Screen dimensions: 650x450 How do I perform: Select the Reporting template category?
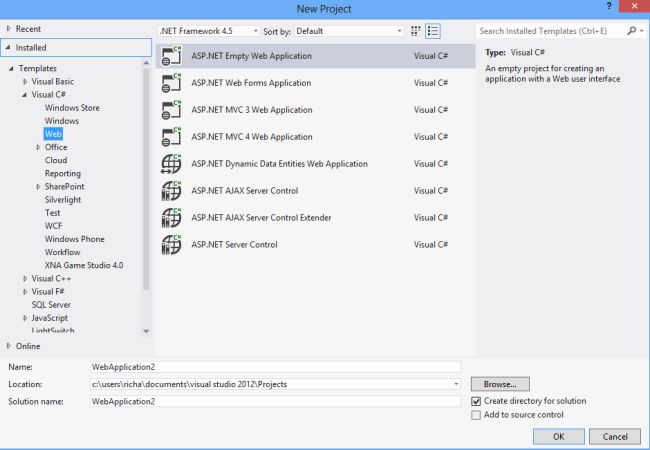tap(63, 174)
